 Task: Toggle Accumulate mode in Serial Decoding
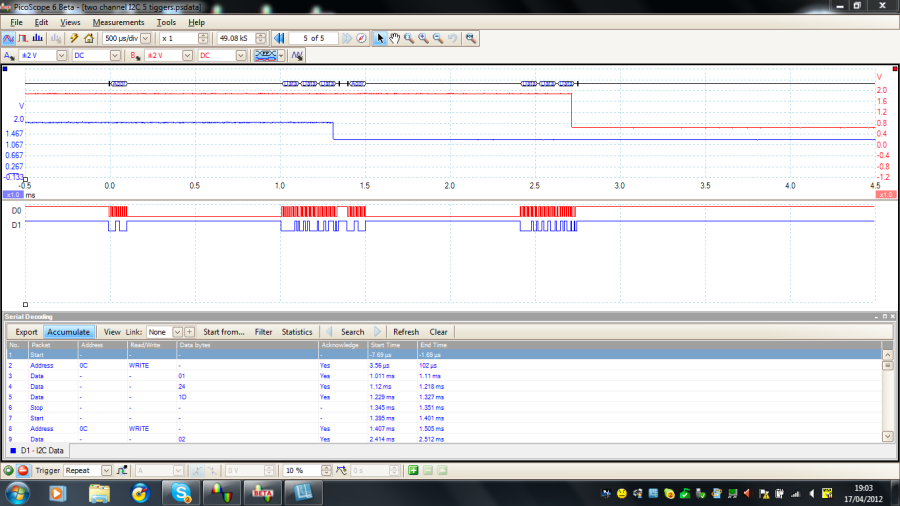[x=69, y=332]
